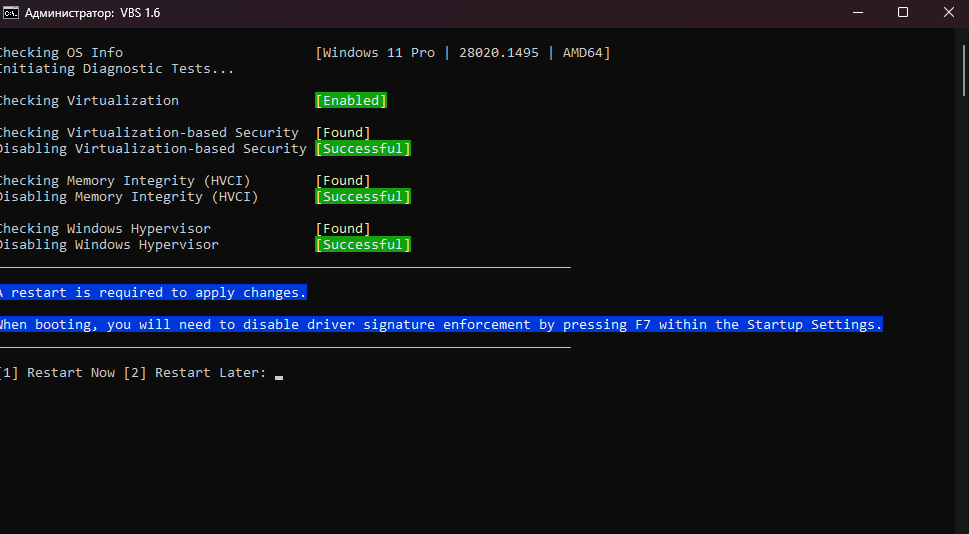Click the window title 'Администратор: VBS 1.6'
This screenshot has height=534, width=969.
(x=92, y=13)
